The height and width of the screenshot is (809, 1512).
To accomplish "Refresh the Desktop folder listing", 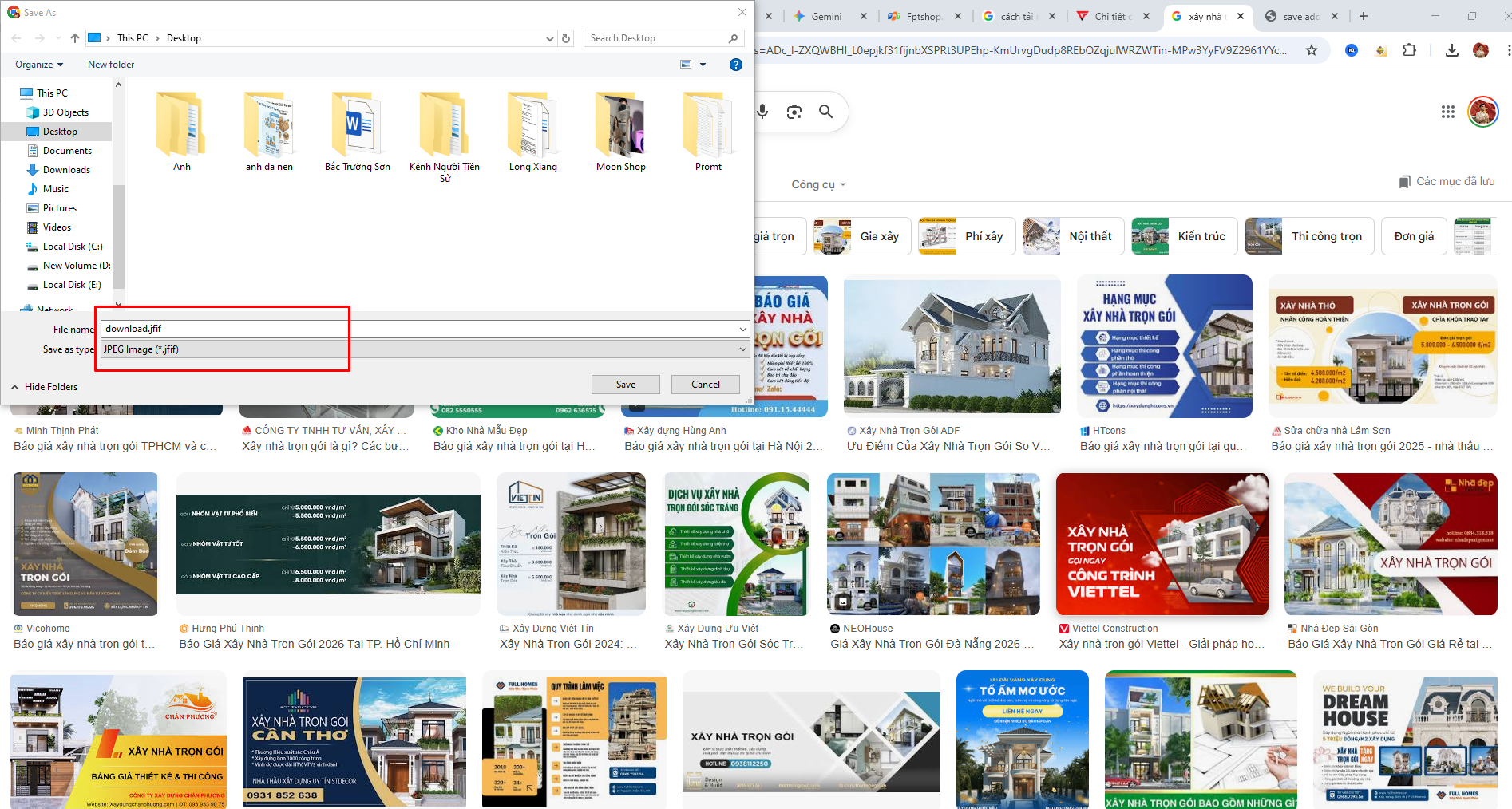I will [x=566, y=38].
